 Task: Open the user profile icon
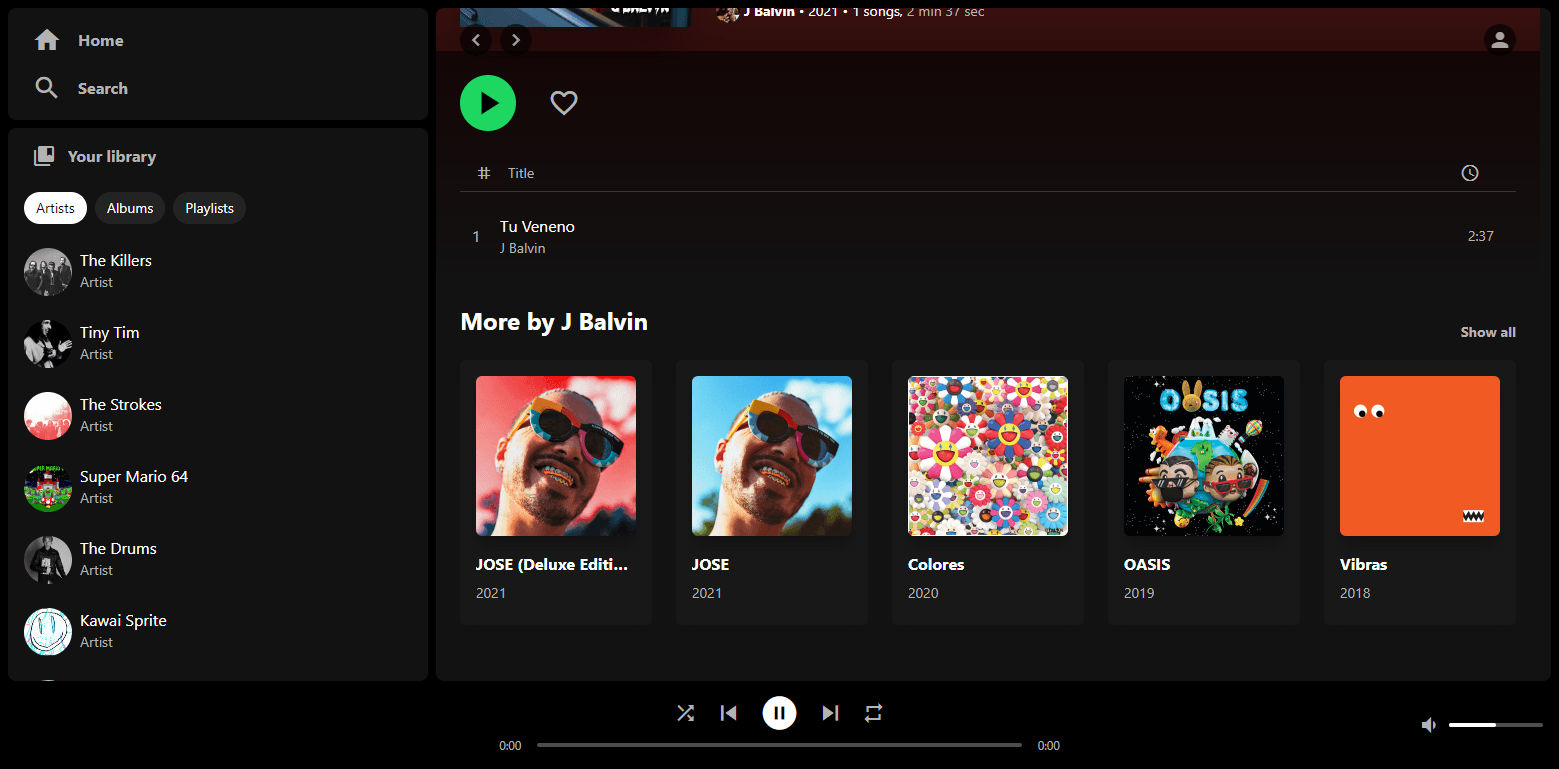[x=1500, y=40]
